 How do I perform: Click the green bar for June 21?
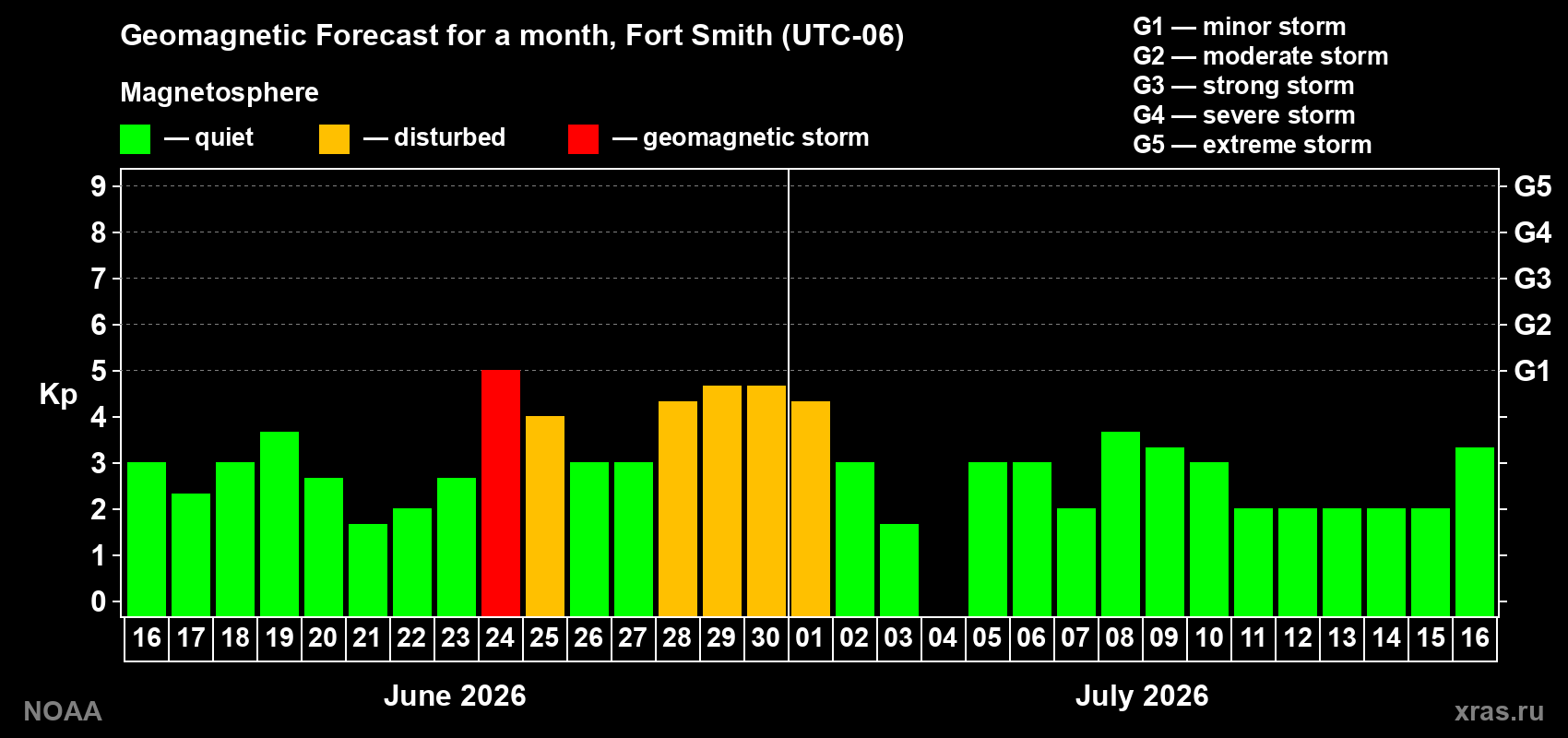point(368,570)
